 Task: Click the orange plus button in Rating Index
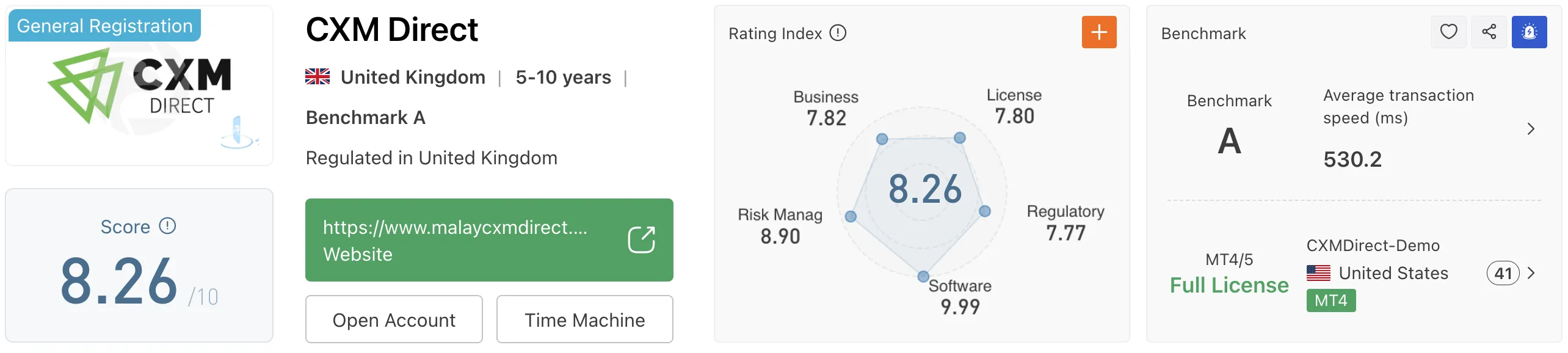(x=1099, y=32)
